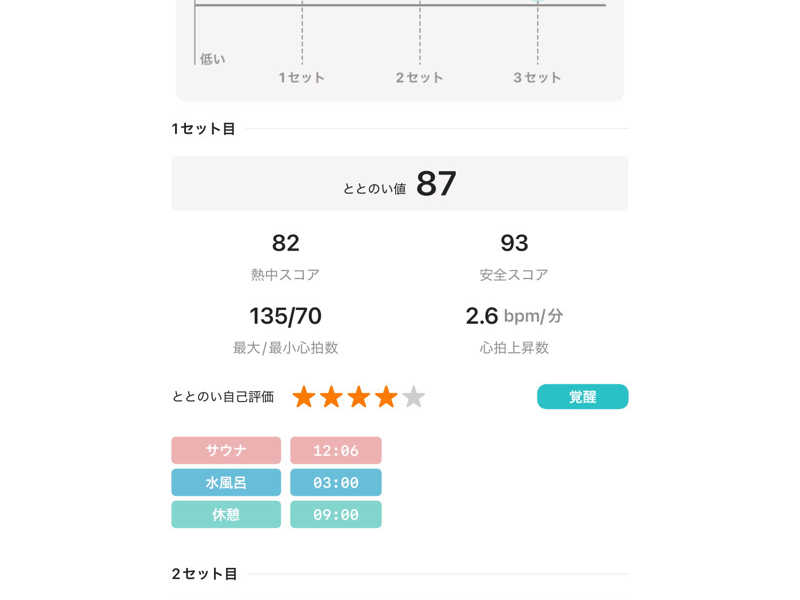This screenshot has height=600, width=800.
Task: Click the 3セット chart axis marker
Action: [537, 77]
